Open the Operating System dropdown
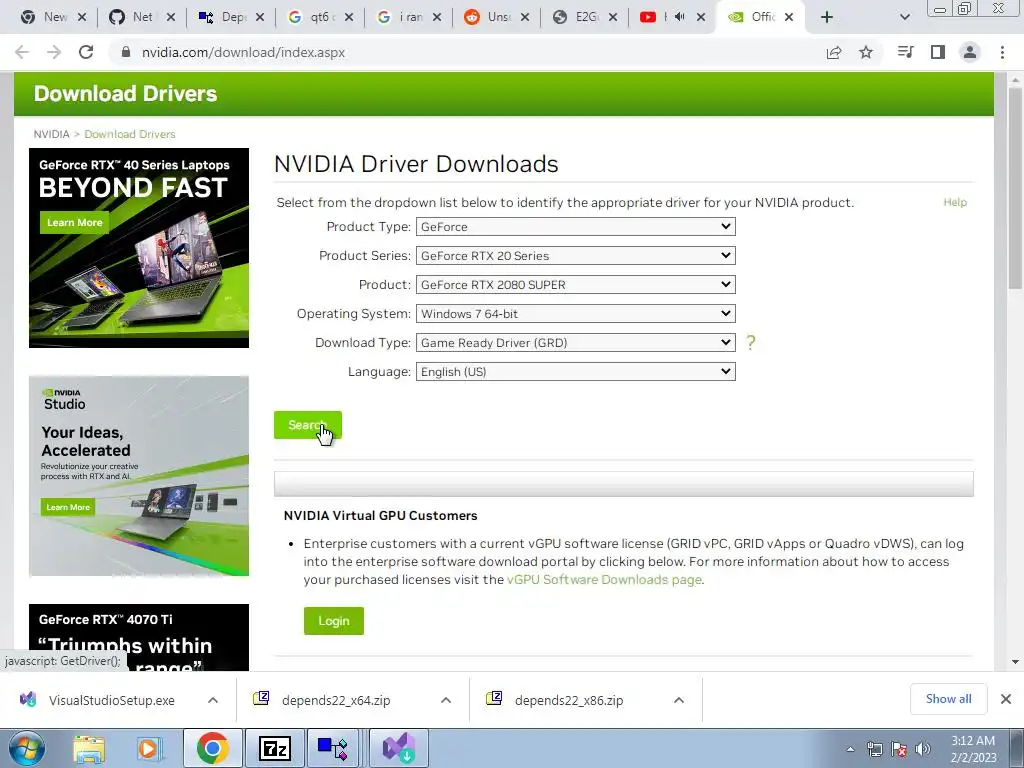The height and width of the screenshot is (768, 1024). (575, 313)
